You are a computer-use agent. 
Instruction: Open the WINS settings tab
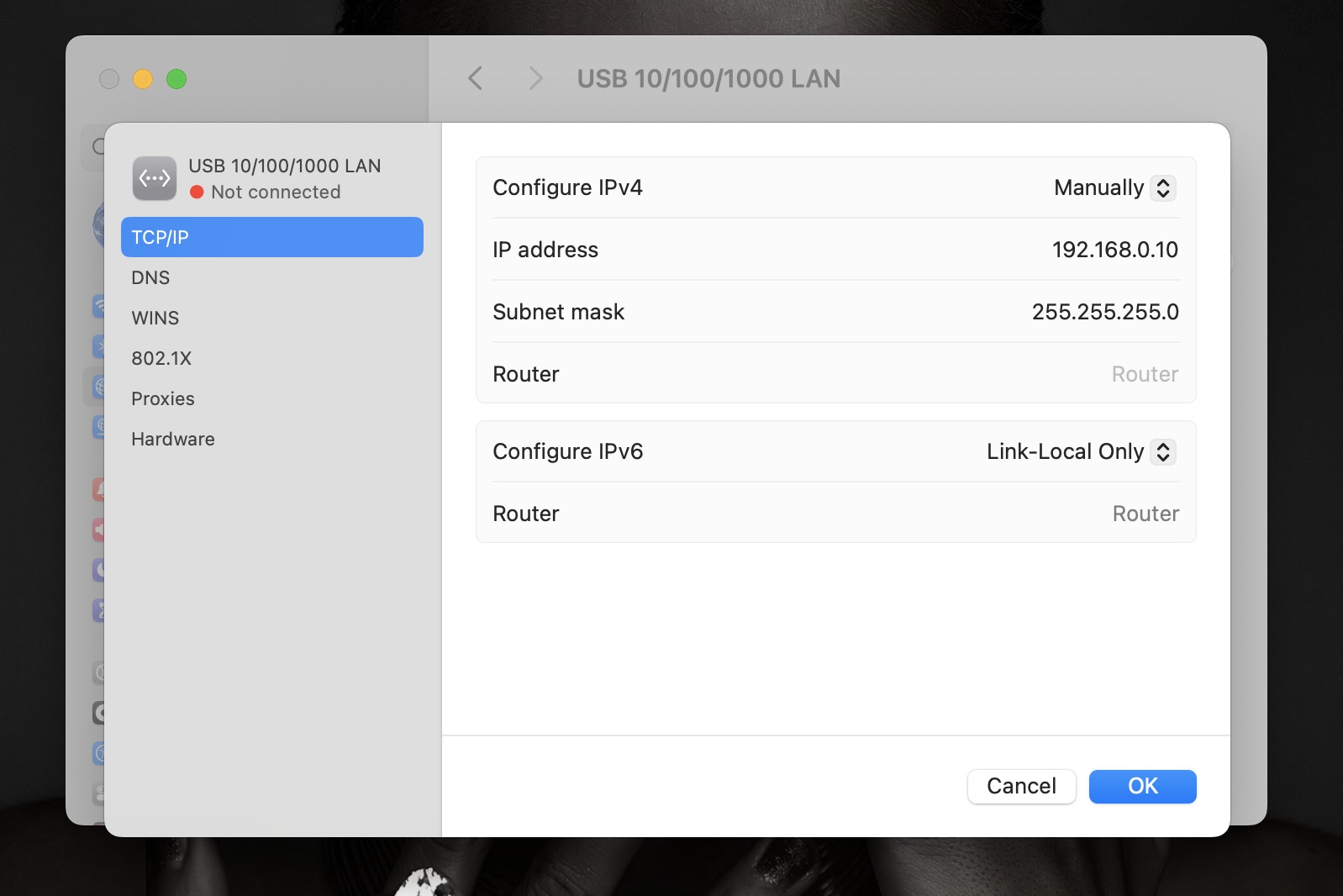coord(155,318)
